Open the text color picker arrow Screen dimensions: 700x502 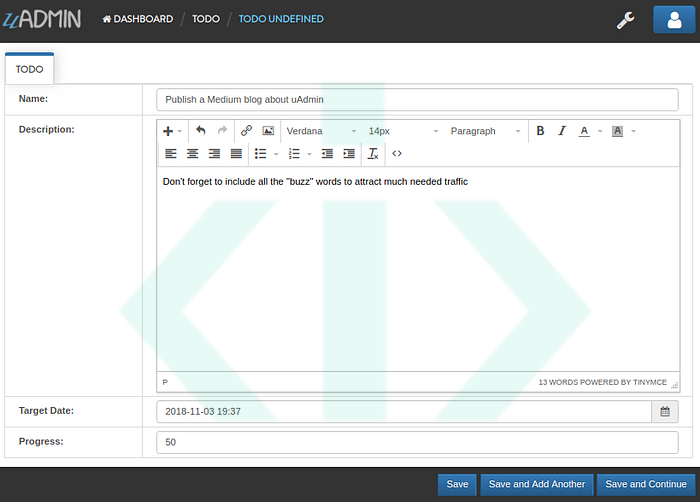(x=600, y=131)
